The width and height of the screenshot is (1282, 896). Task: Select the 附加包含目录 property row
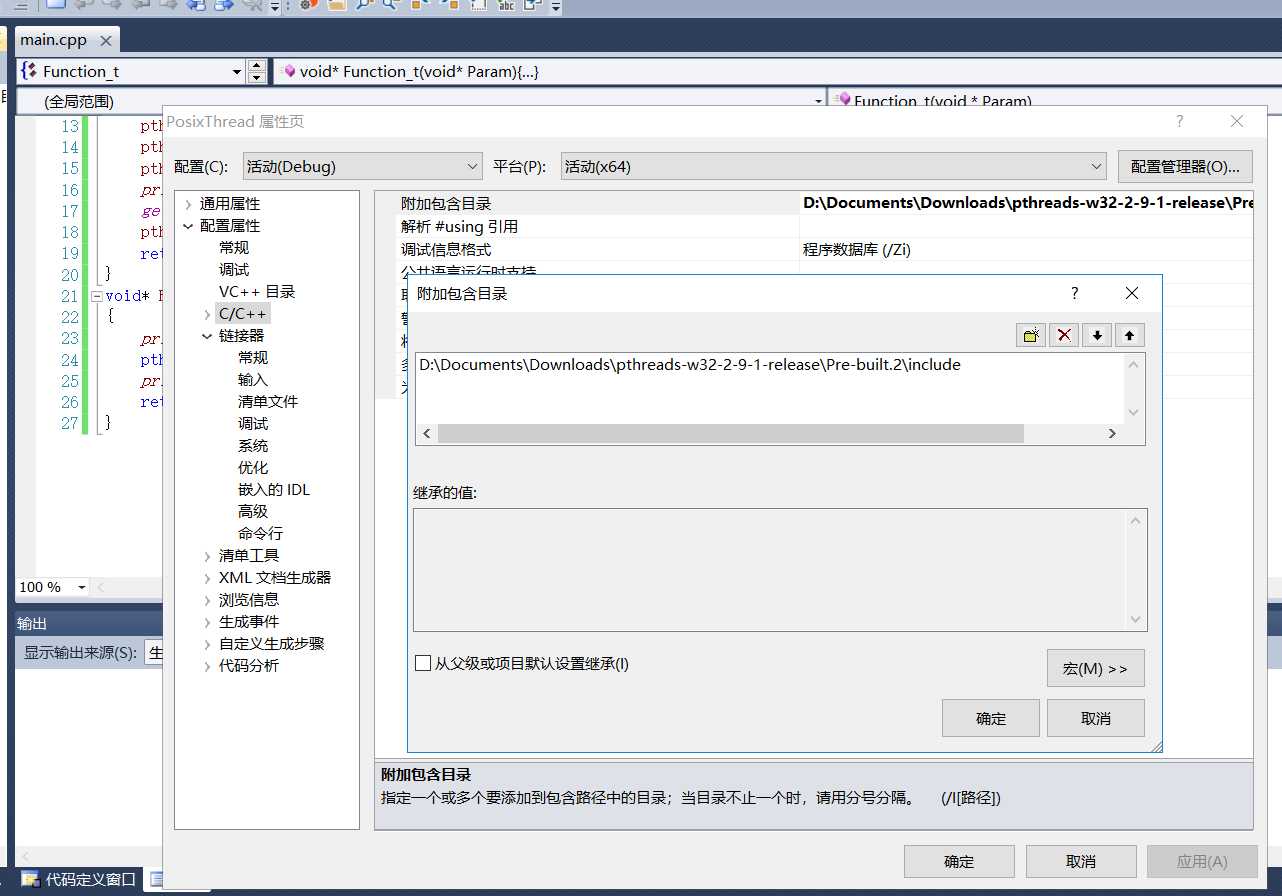813,203
